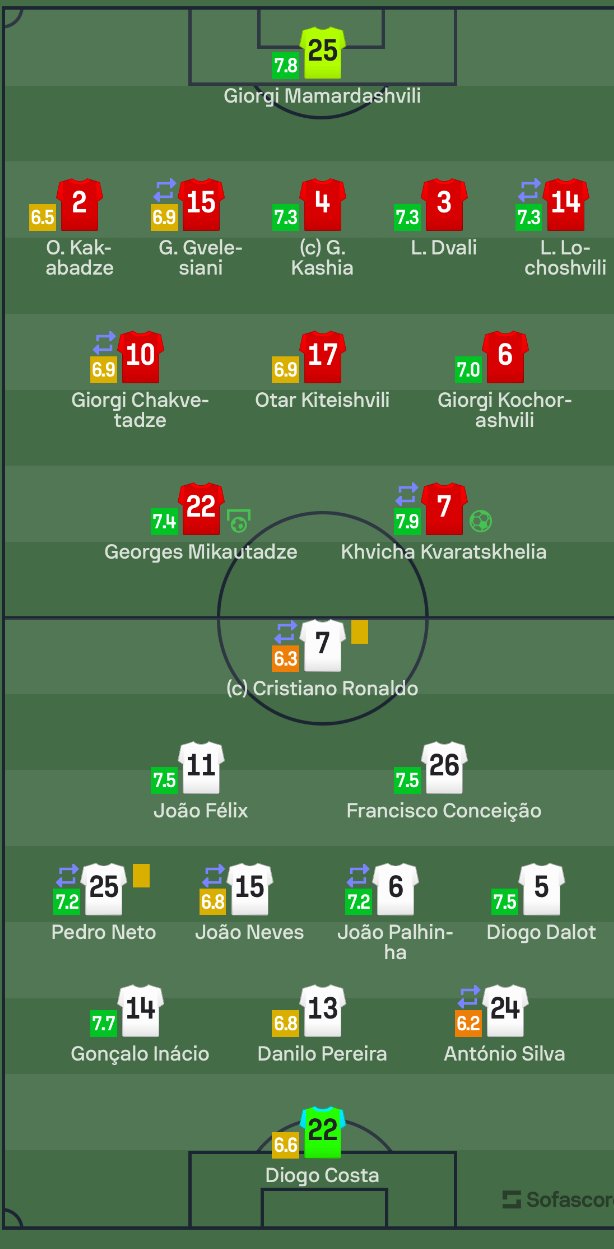
Task: Click Gonçalo Inácio's number 14 shirt
Action: [140, 1010]
